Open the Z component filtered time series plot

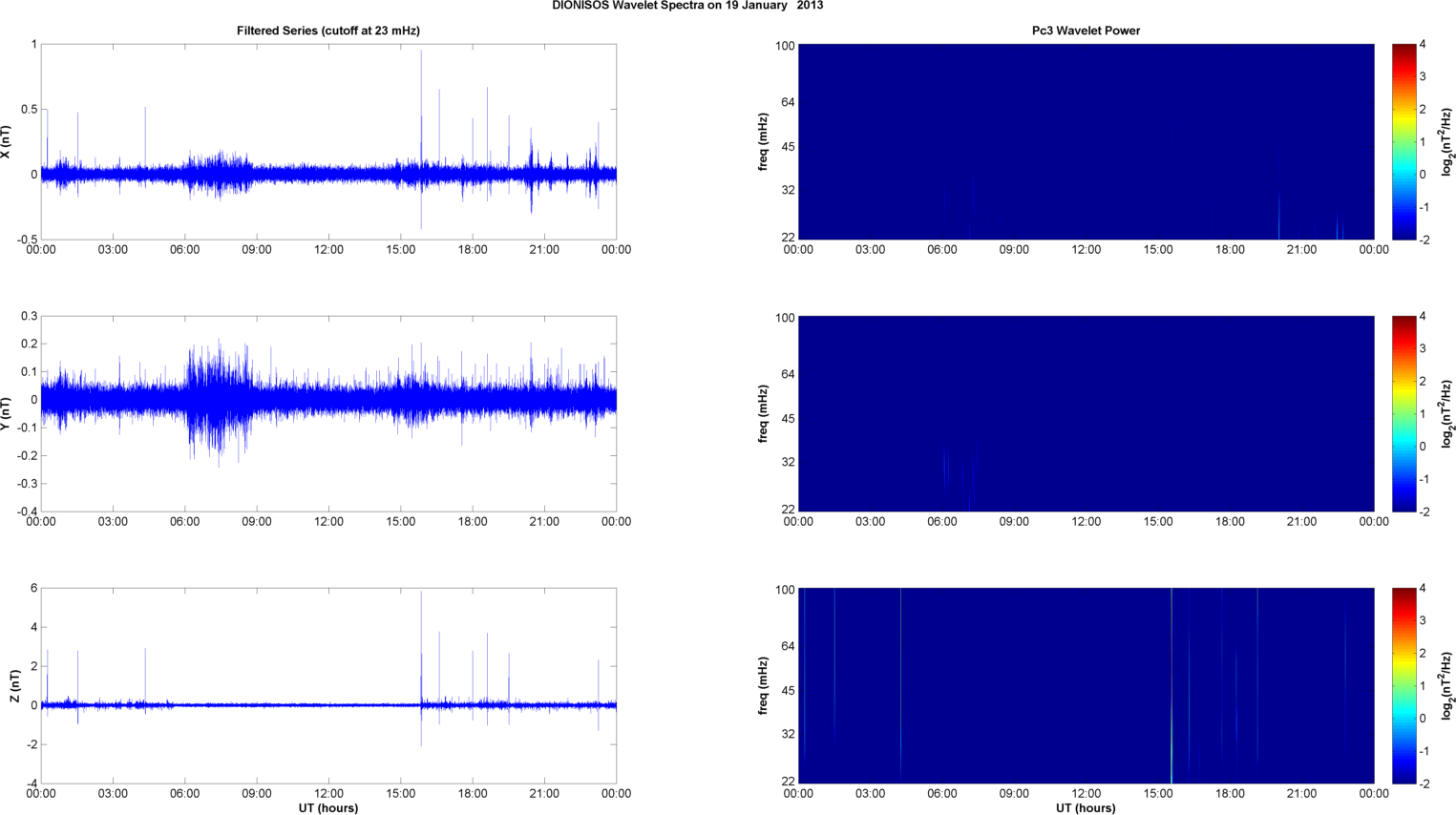(x=328, y=686)
